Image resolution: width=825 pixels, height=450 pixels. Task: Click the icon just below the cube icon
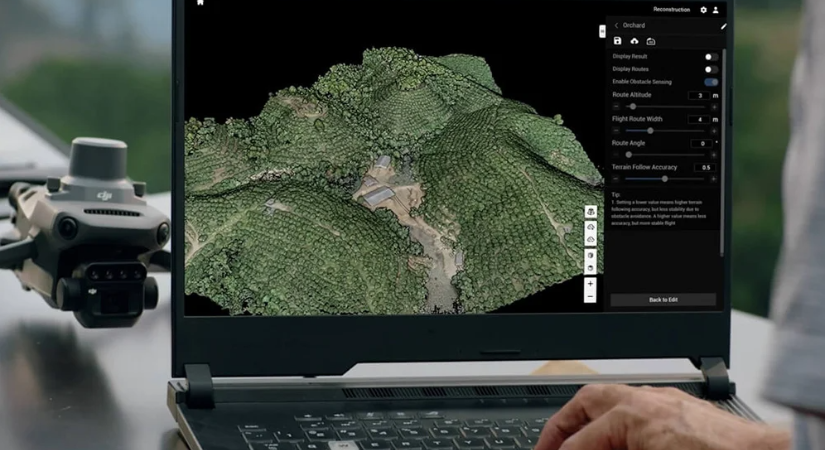[590, 268]
